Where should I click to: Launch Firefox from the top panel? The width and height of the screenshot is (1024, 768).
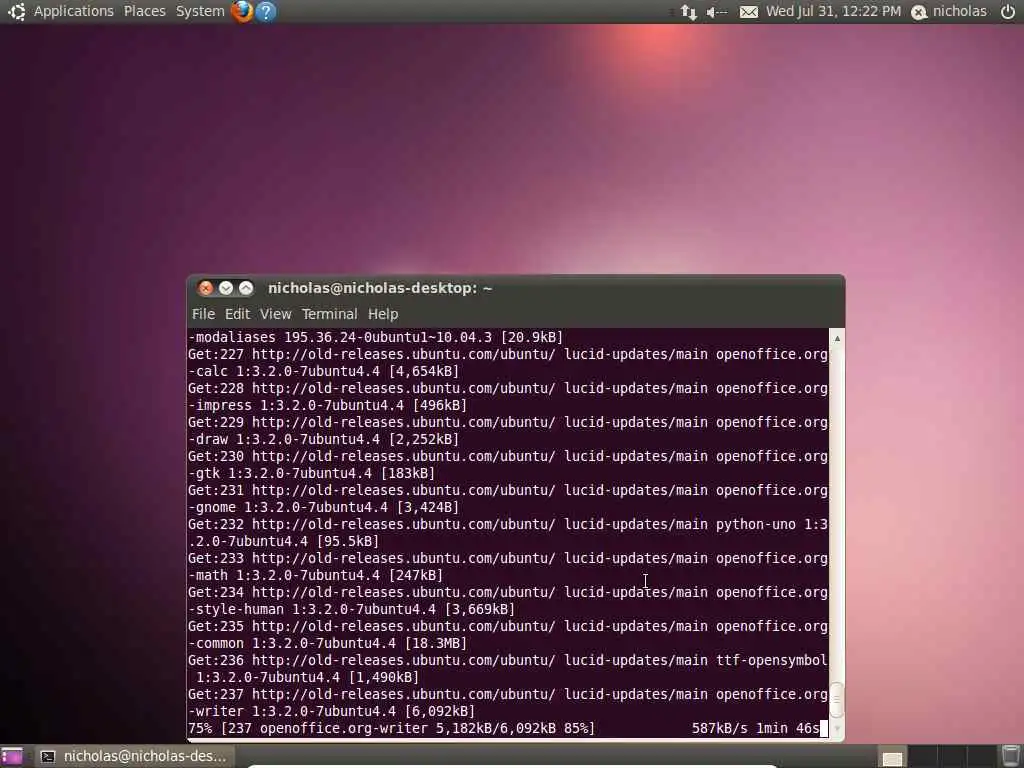coord(242,11)
